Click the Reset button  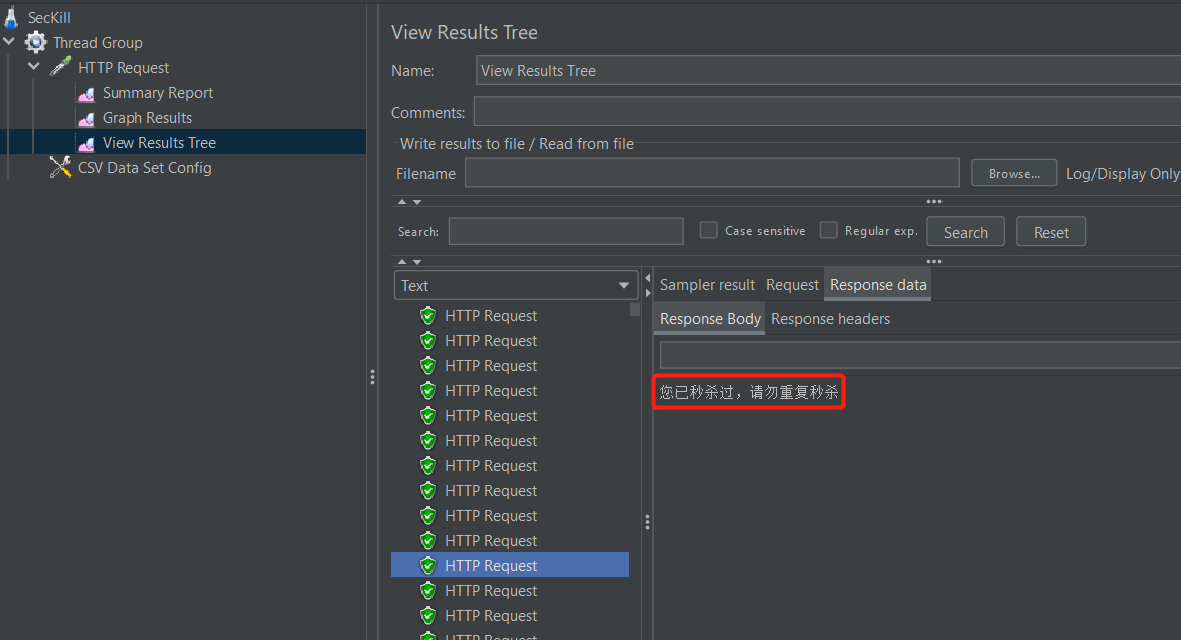pyautogui.click(x=1051, y=232)
